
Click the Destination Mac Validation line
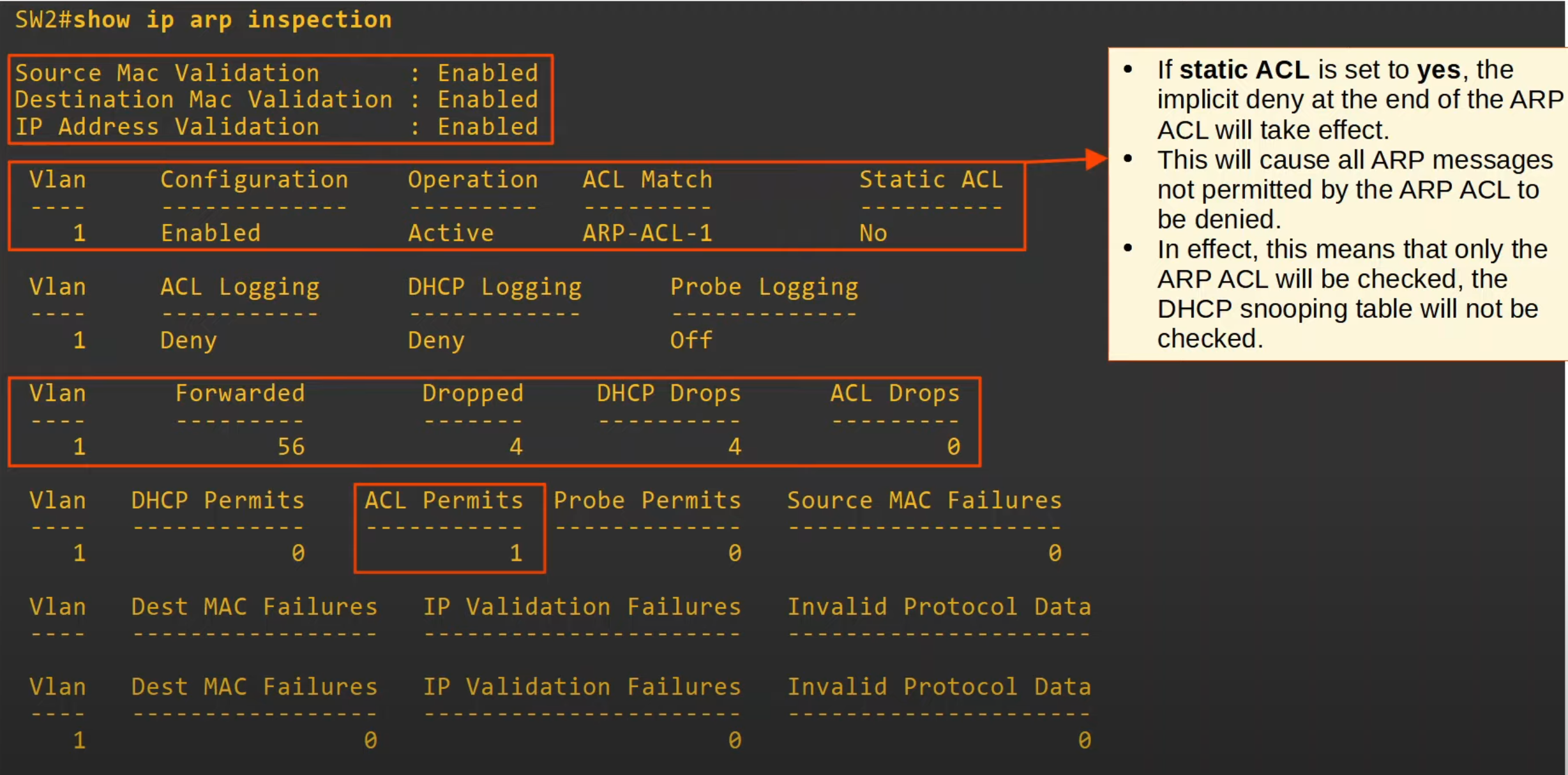click(x=204, y=100)
